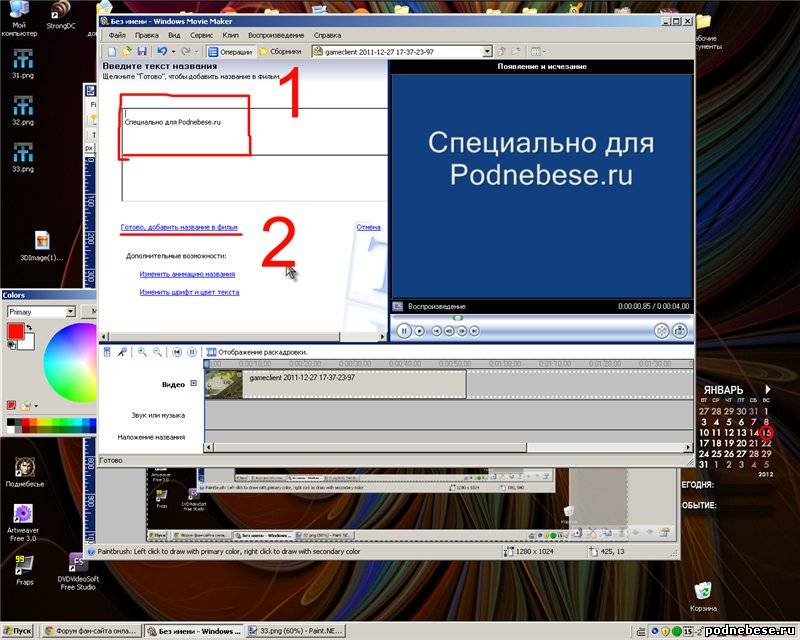The width and height of the screenshot is (800, 640).
Task: Pause the preview playback
Action: coord(404,331)
